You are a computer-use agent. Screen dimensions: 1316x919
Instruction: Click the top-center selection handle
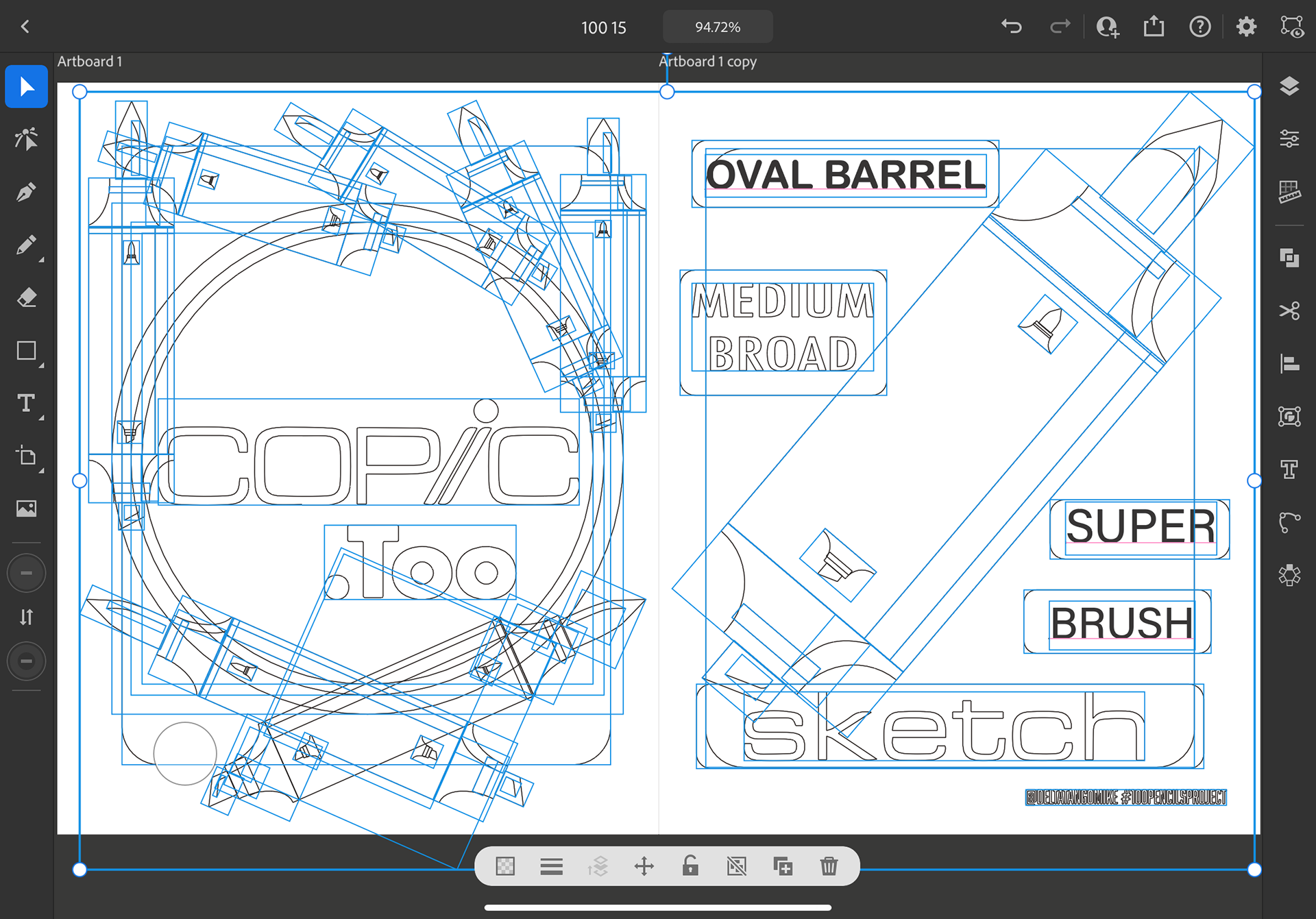pyautogui.click(x=667, y=92)
